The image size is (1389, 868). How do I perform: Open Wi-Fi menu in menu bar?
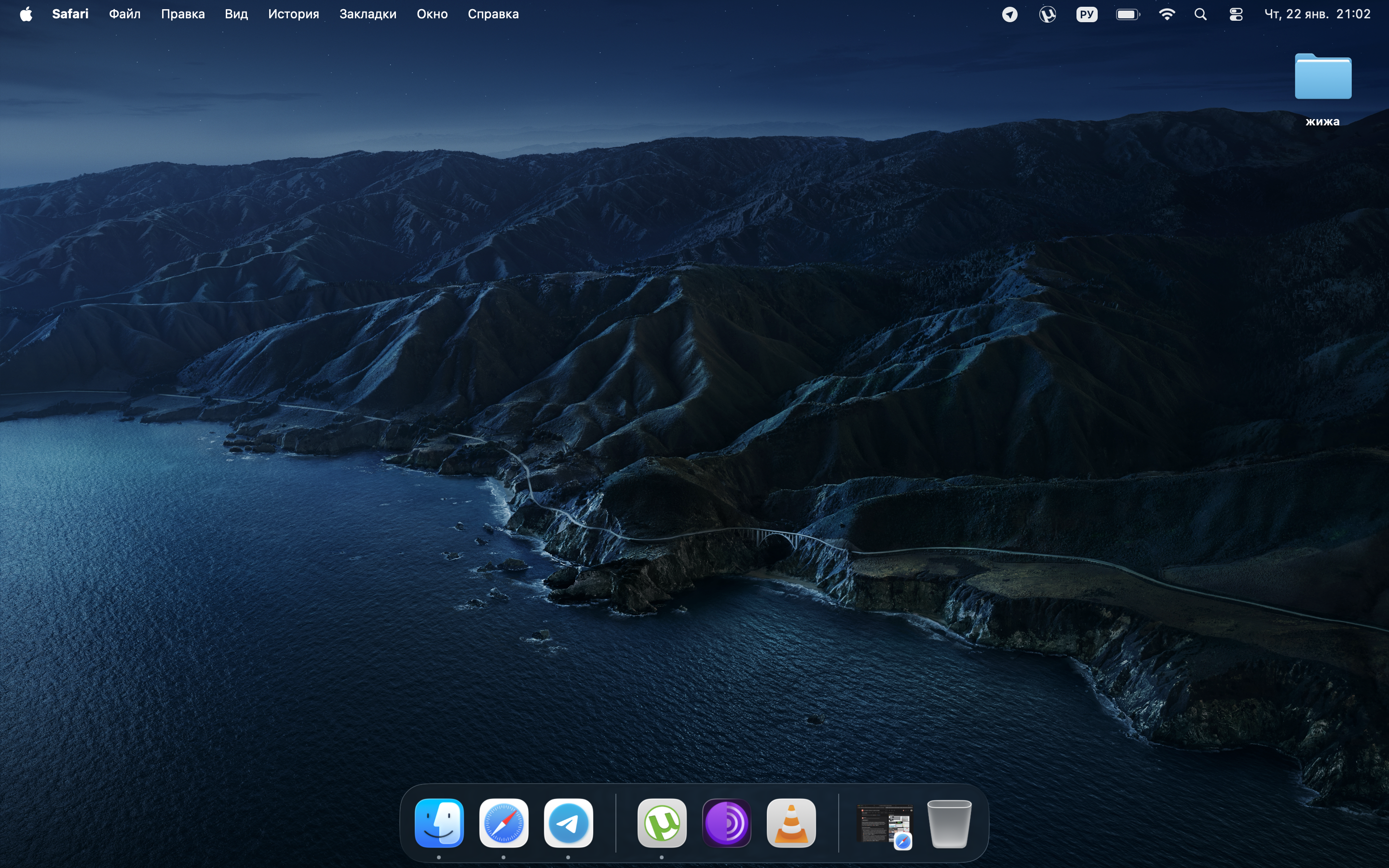(1166, 14)
